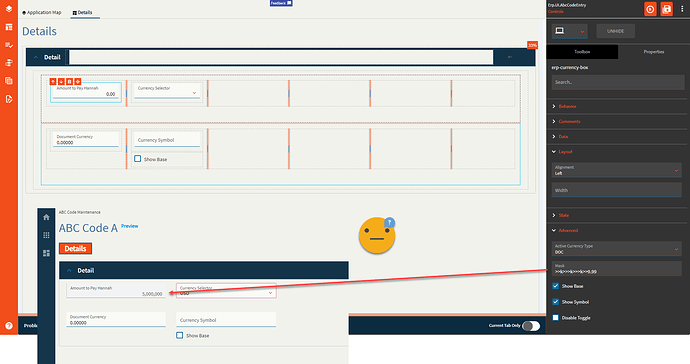Open the Currency Selector dropdown in the designer

click(x=167, y=92)
